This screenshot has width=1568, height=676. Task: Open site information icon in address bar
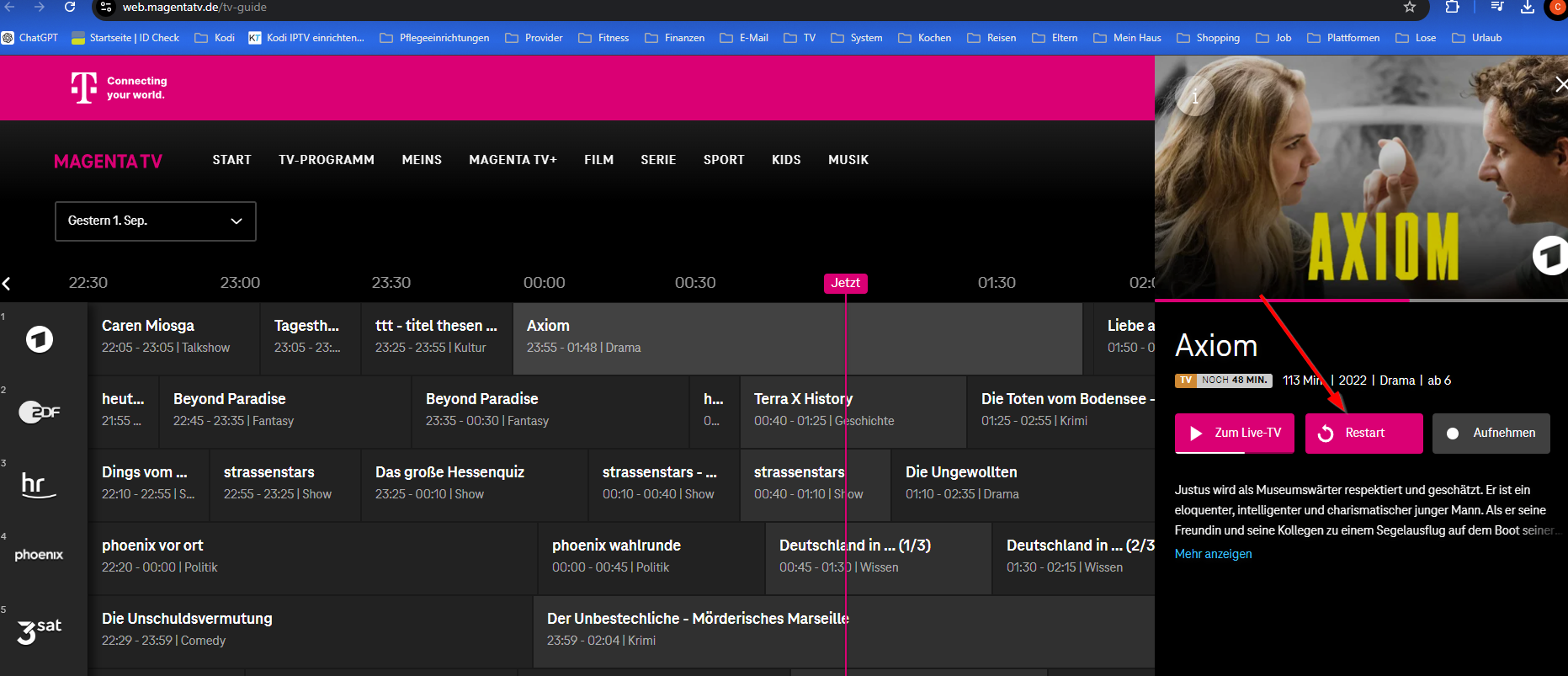coord(106,8)
